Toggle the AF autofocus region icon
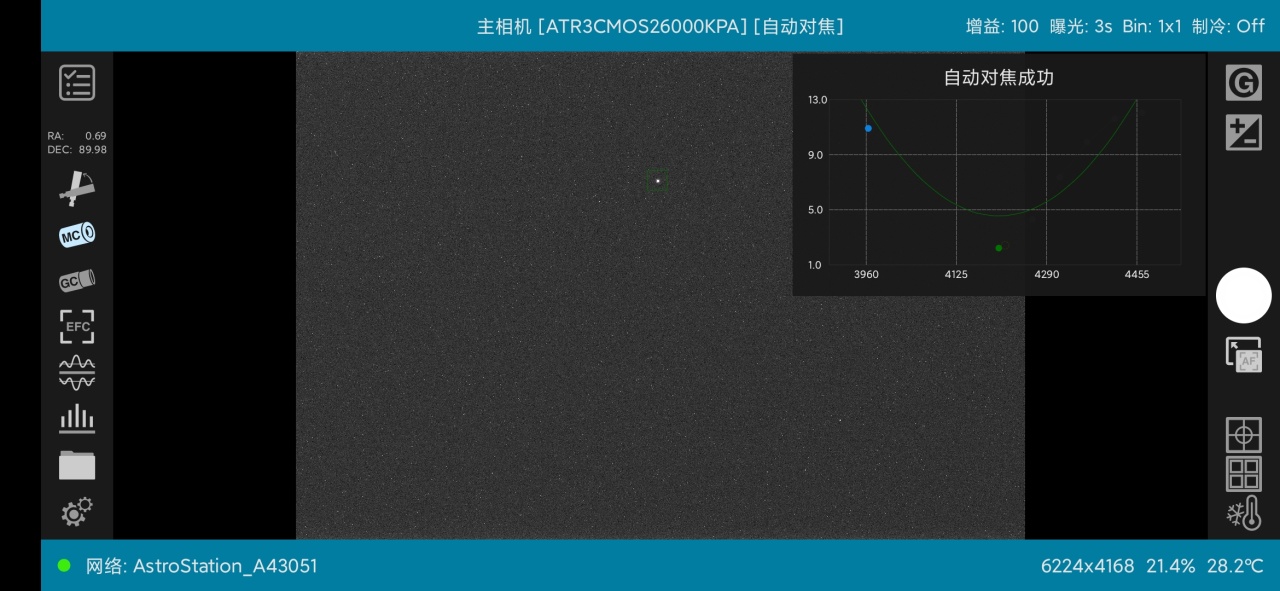This screenshot has width=1280, height=591. (1243, 355)
